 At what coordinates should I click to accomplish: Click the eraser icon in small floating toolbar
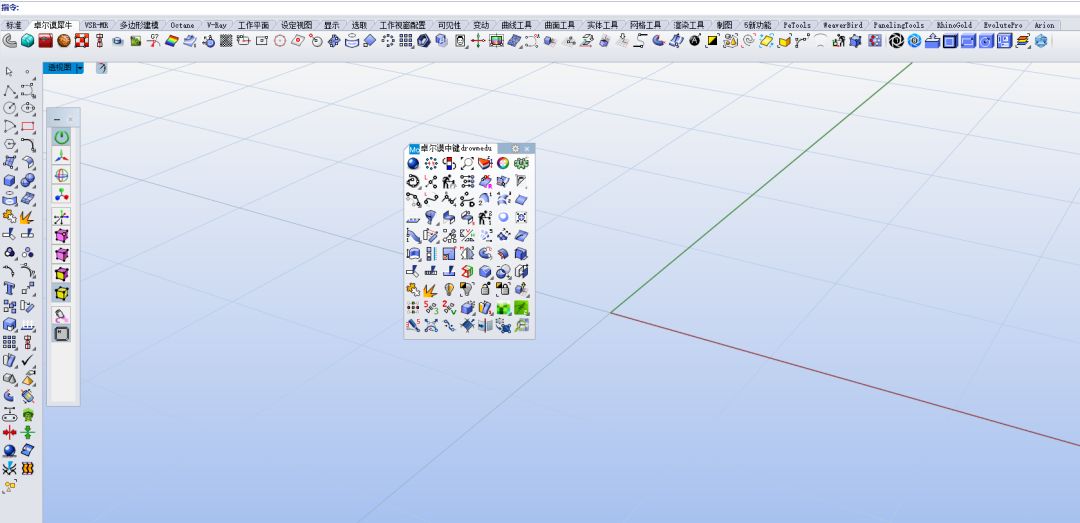click(62, 316)
